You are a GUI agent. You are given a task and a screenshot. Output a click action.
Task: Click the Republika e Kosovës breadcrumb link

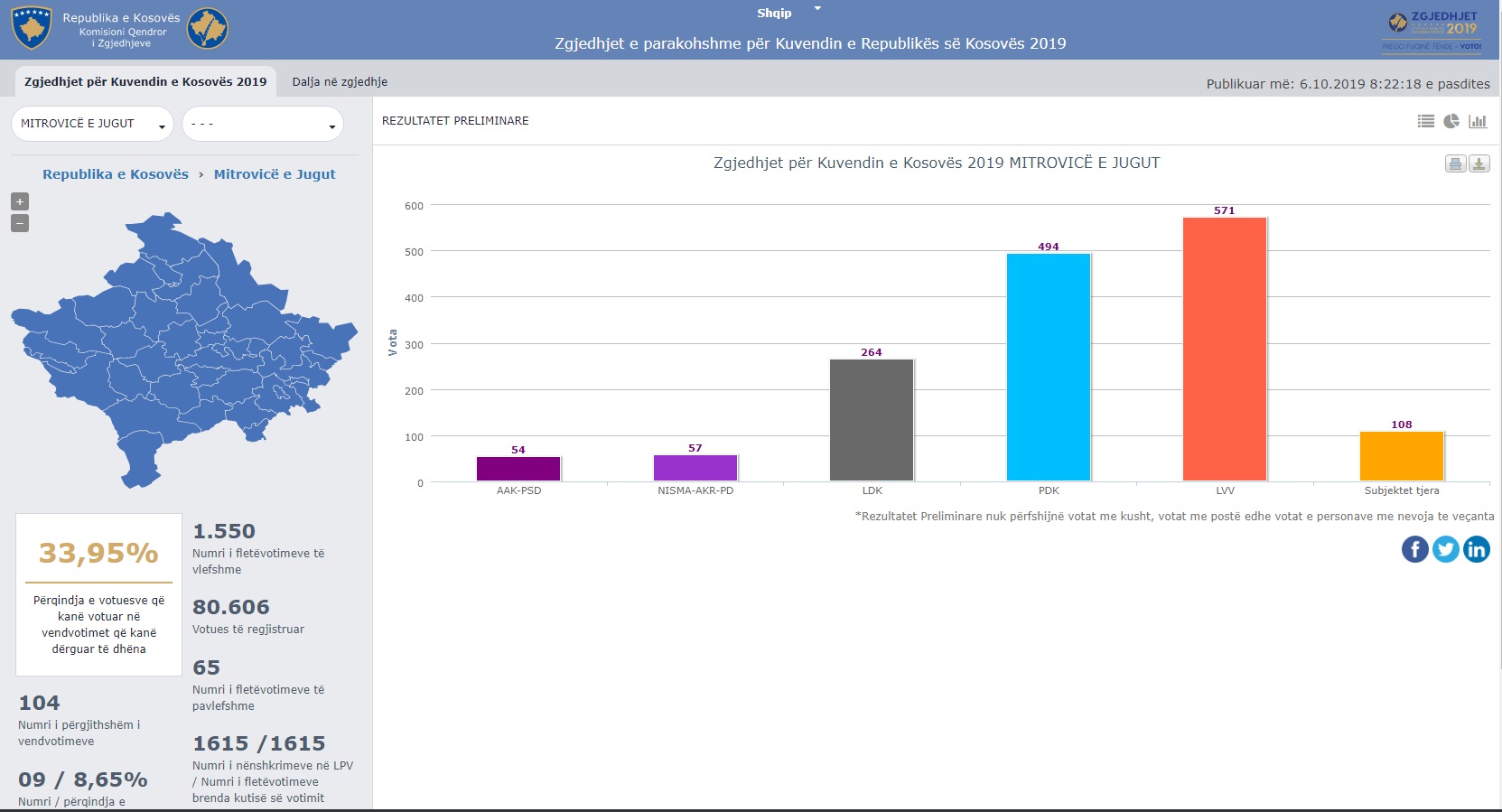pos(116,174)
